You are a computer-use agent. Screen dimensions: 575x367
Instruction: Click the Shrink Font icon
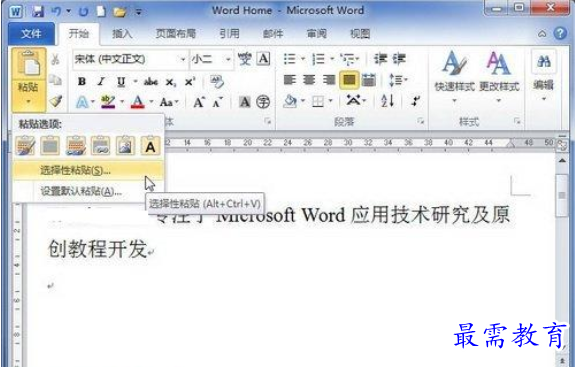click(x=217, y=103)
